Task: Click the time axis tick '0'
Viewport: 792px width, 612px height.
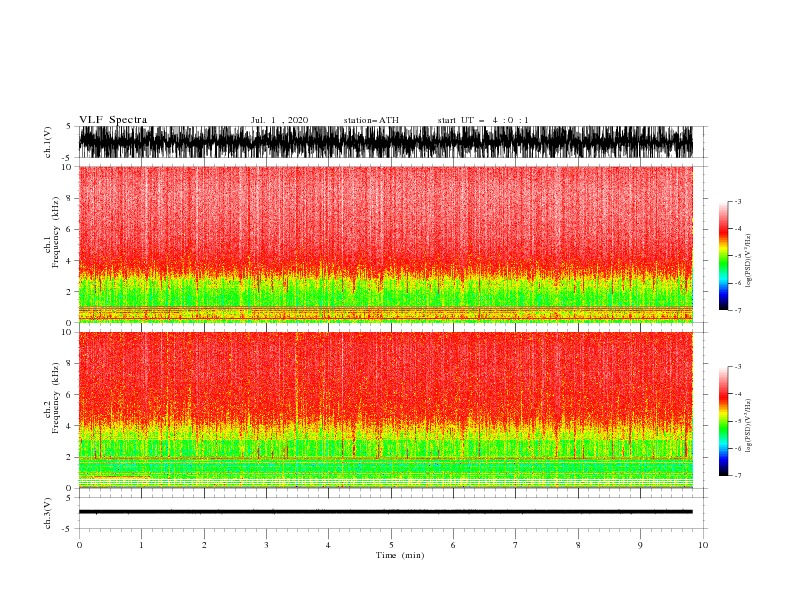Action: (79, 545)
